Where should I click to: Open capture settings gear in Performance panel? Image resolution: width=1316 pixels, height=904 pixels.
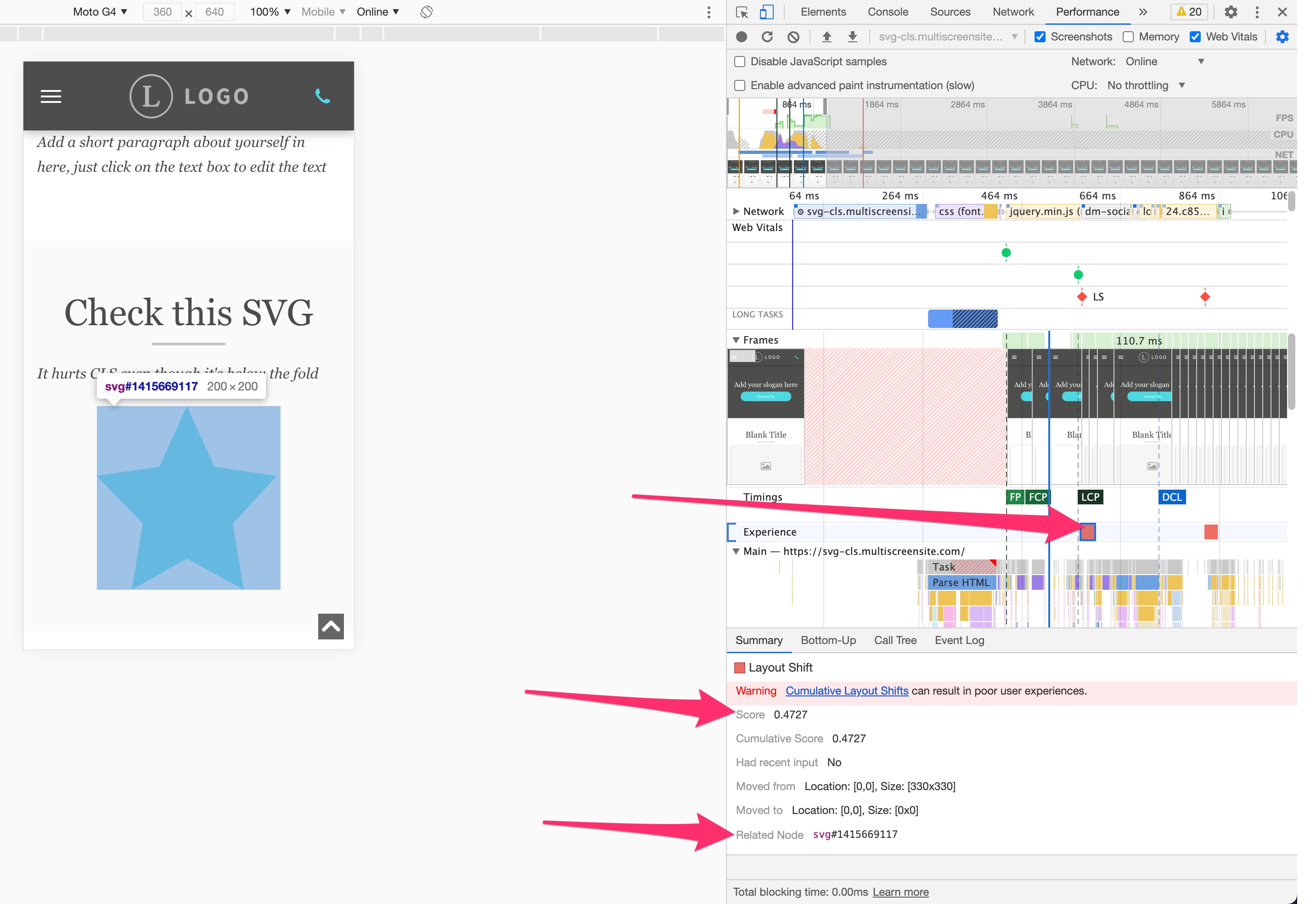pos(1283,36)
